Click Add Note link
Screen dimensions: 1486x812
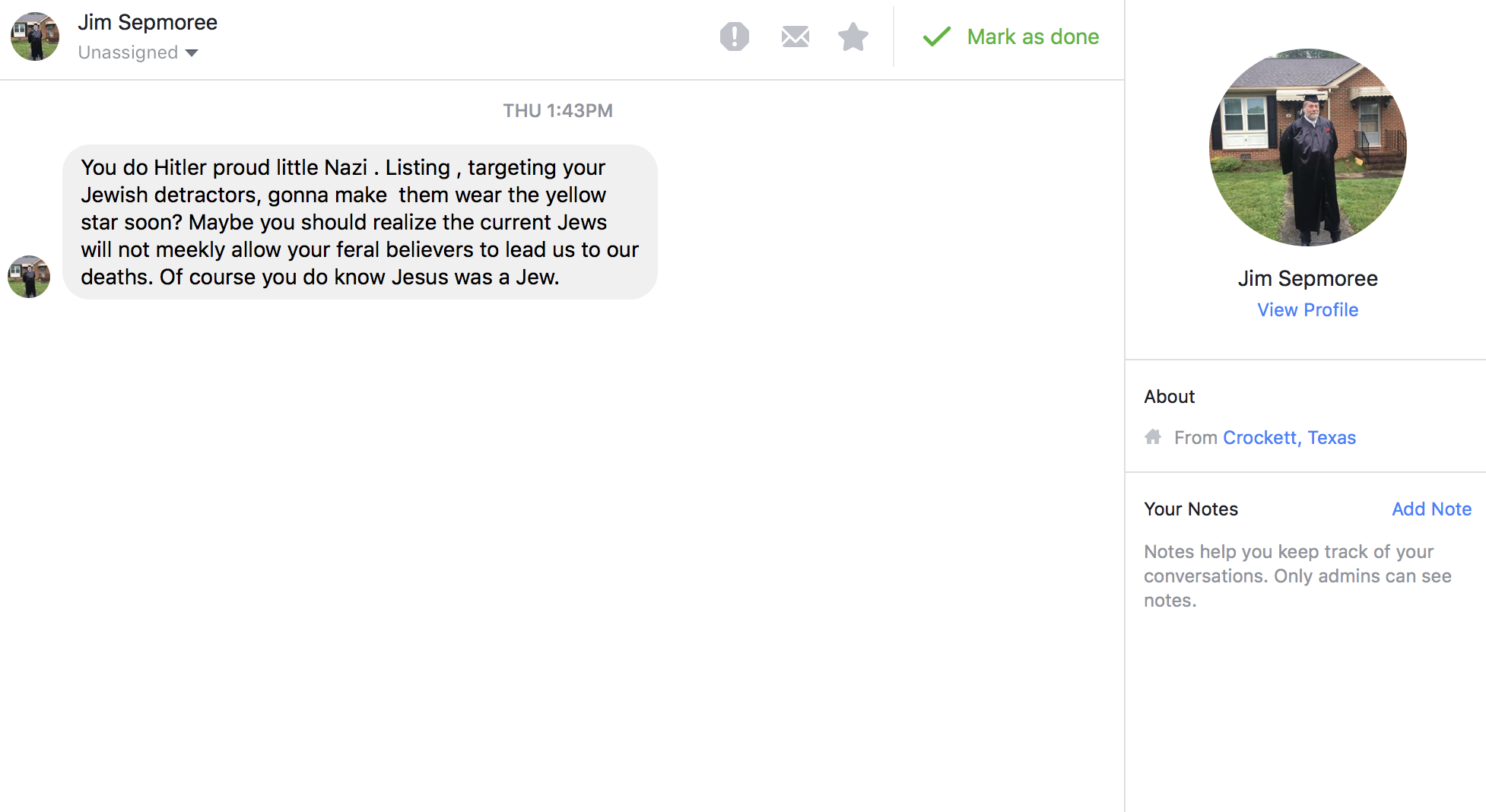(1431, 509)
